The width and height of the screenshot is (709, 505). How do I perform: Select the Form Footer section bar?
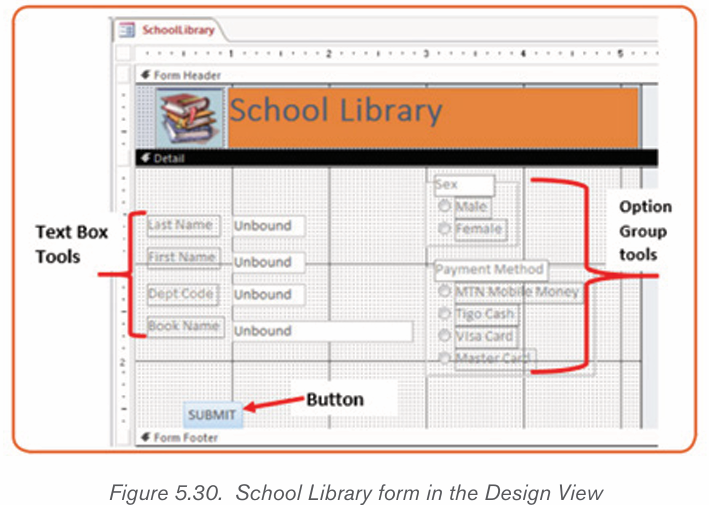coord(396,437)
